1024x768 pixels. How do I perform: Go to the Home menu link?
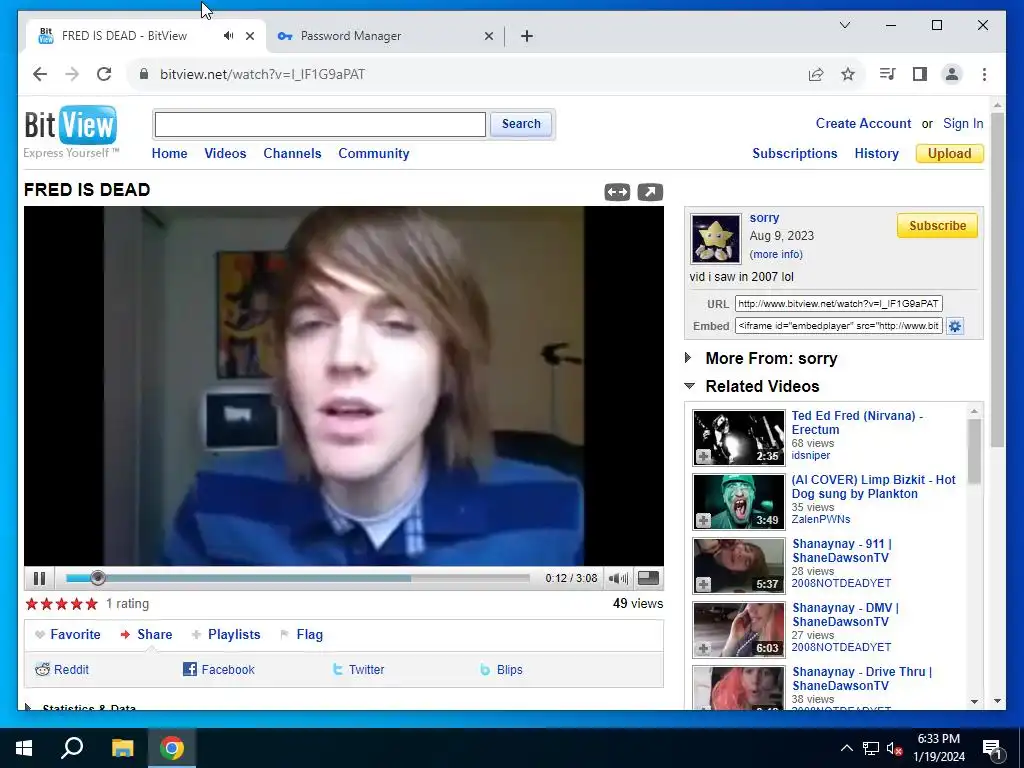pos(169,153)
